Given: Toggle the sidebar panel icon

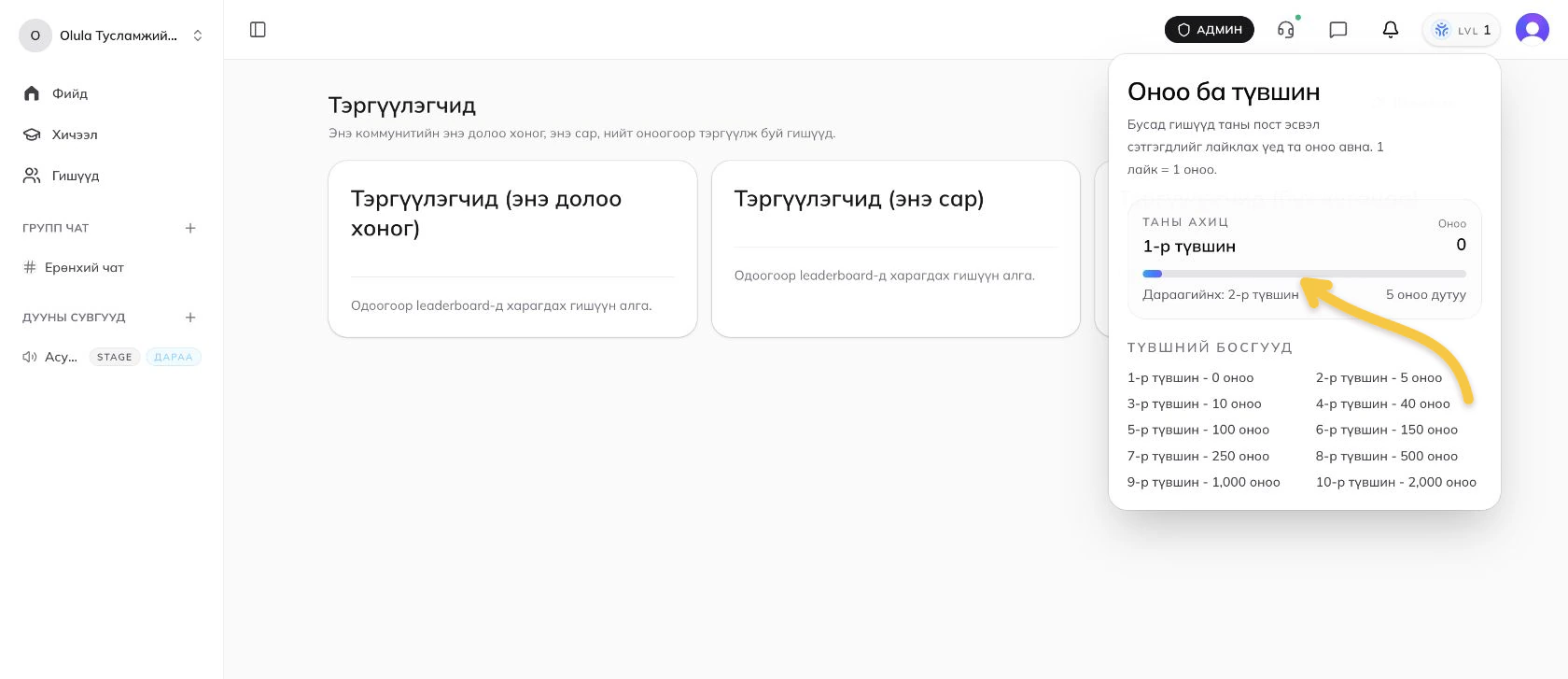Looking at the screenshot, I should coord(259,30).
